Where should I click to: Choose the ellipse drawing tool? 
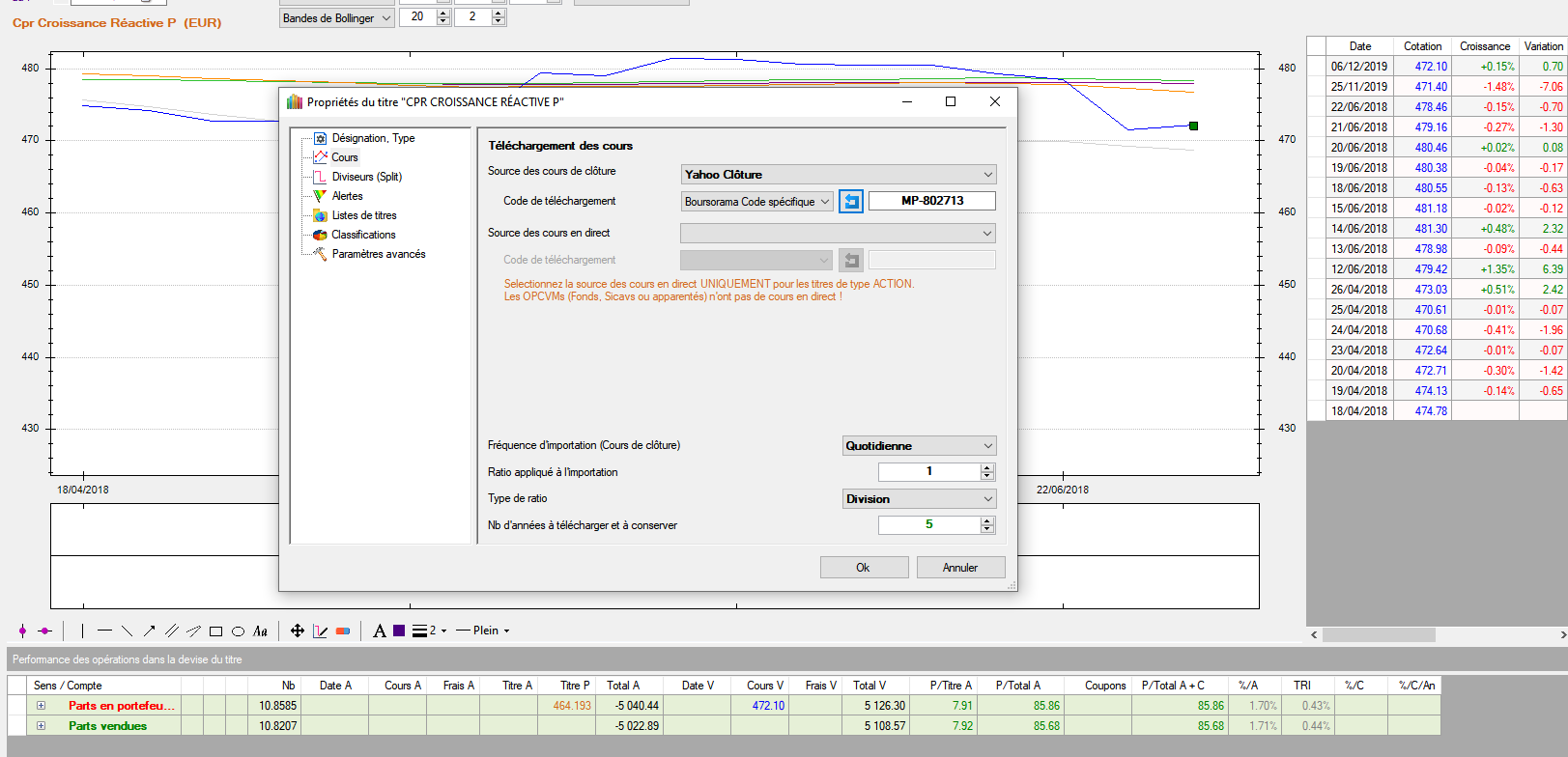click(238, 631)
